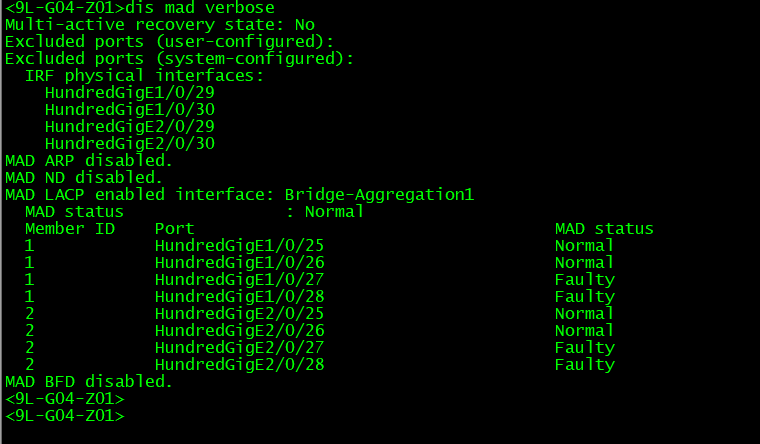
Task: Click Faulty status for HundredGigE1/0/27
Action: [x=584, y=279]
